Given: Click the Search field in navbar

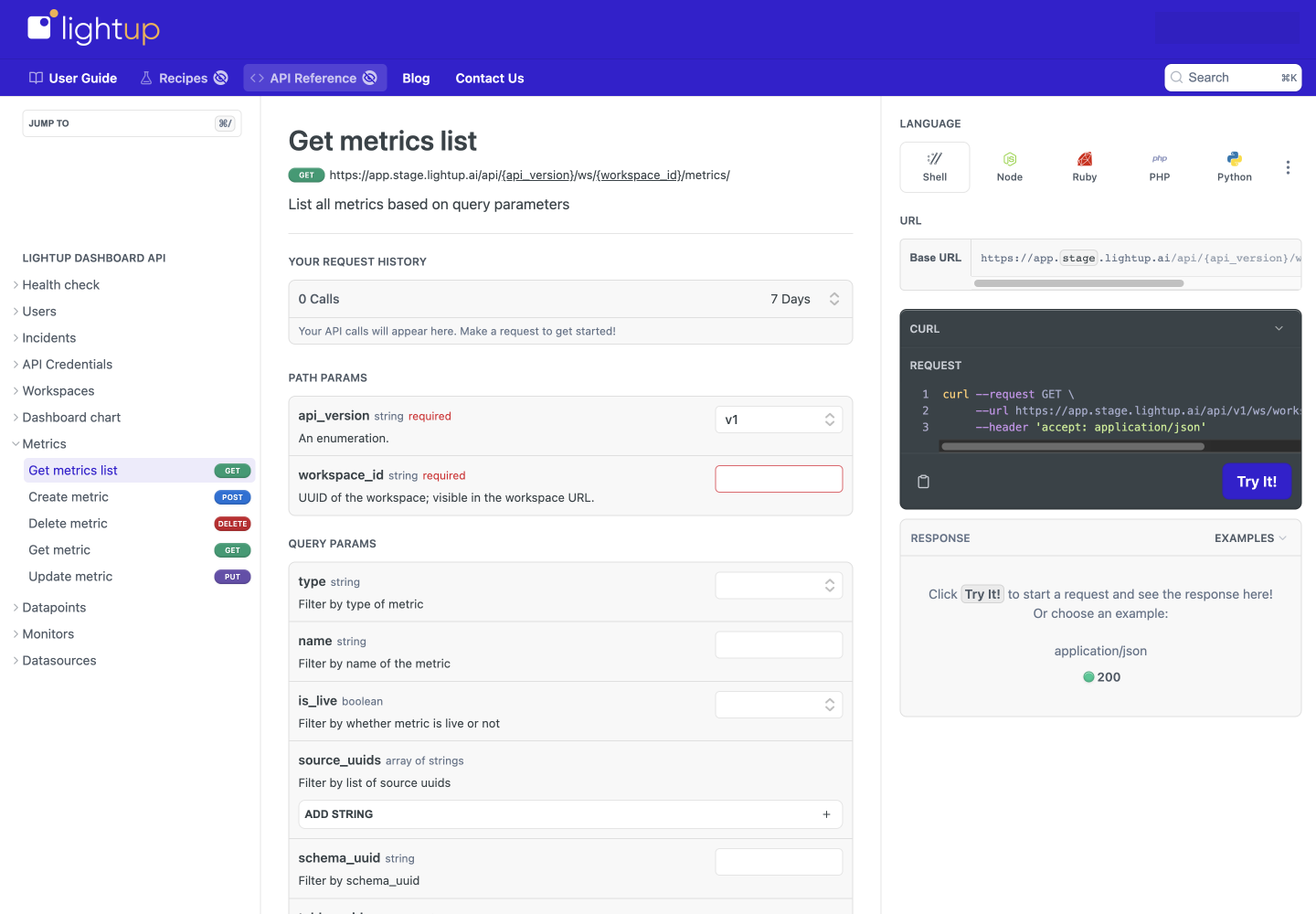Looking at the screenshot, I should point(1233,78).
